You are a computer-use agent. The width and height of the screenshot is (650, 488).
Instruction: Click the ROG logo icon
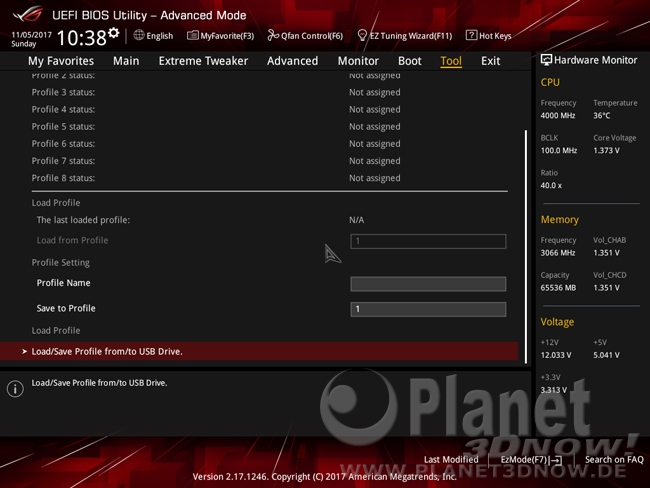click(x=28, y=14)
